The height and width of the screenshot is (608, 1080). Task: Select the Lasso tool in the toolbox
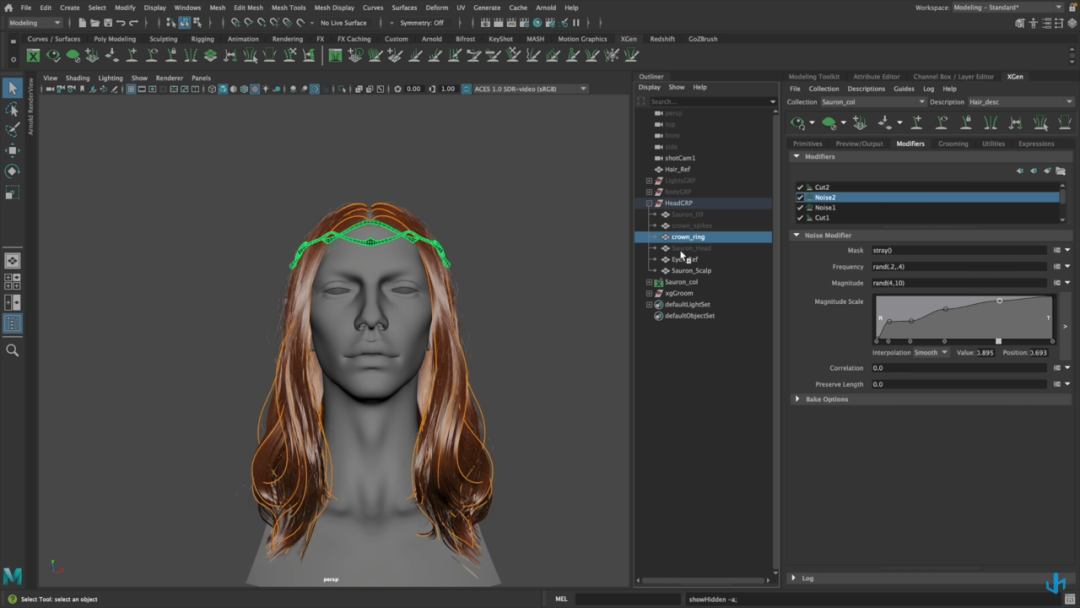tap(12, 109)
